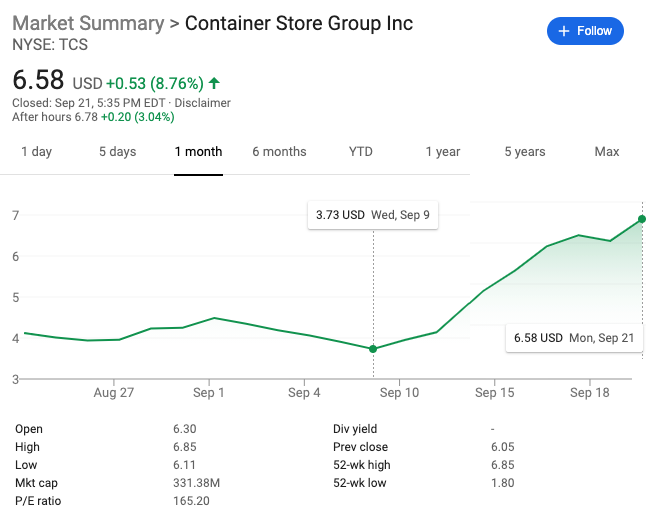Switch to the 5 days tab

pyautogui.click(x=117, y=152)
